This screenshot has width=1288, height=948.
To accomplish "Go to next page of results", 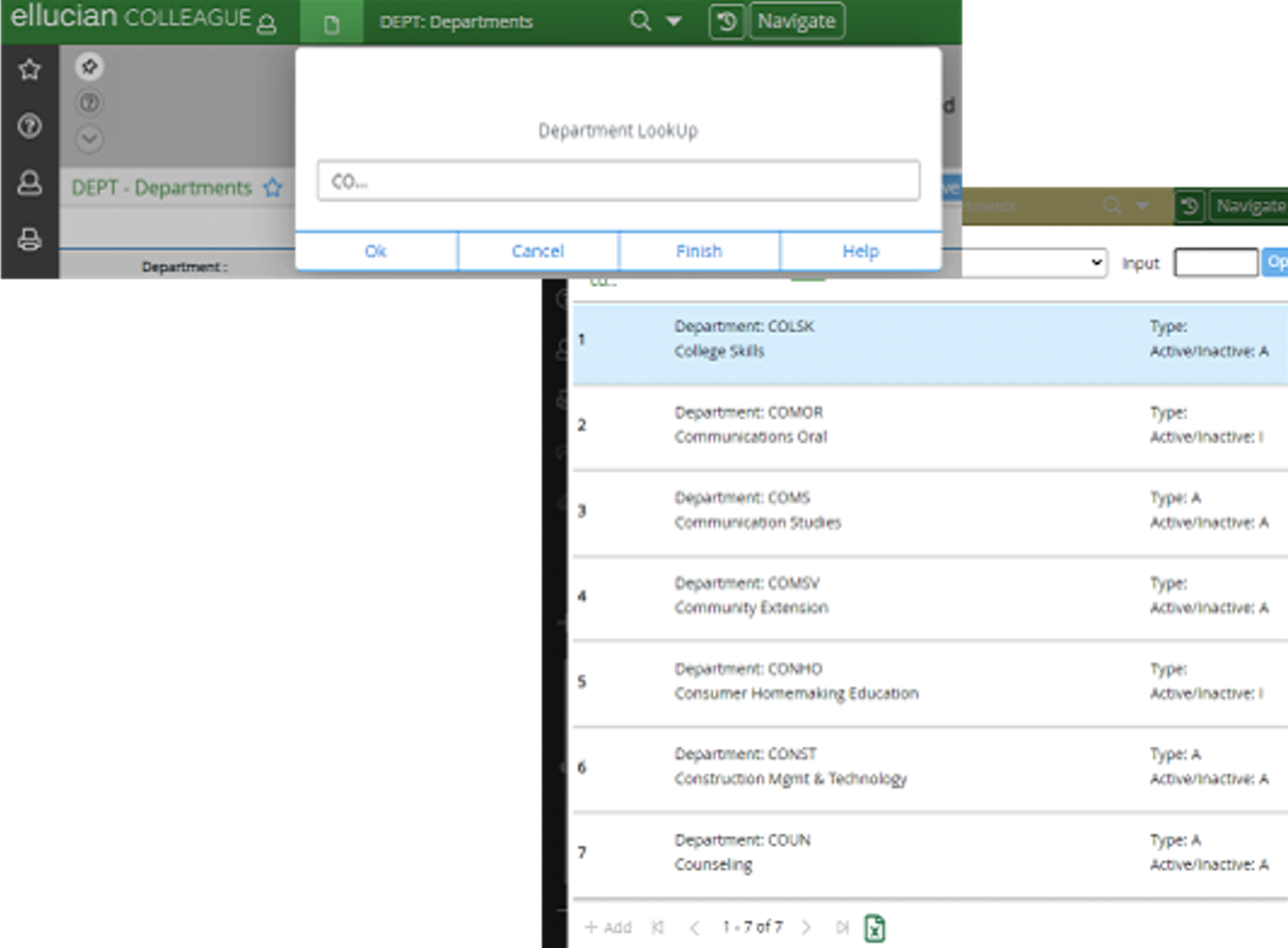I will 806,927.
